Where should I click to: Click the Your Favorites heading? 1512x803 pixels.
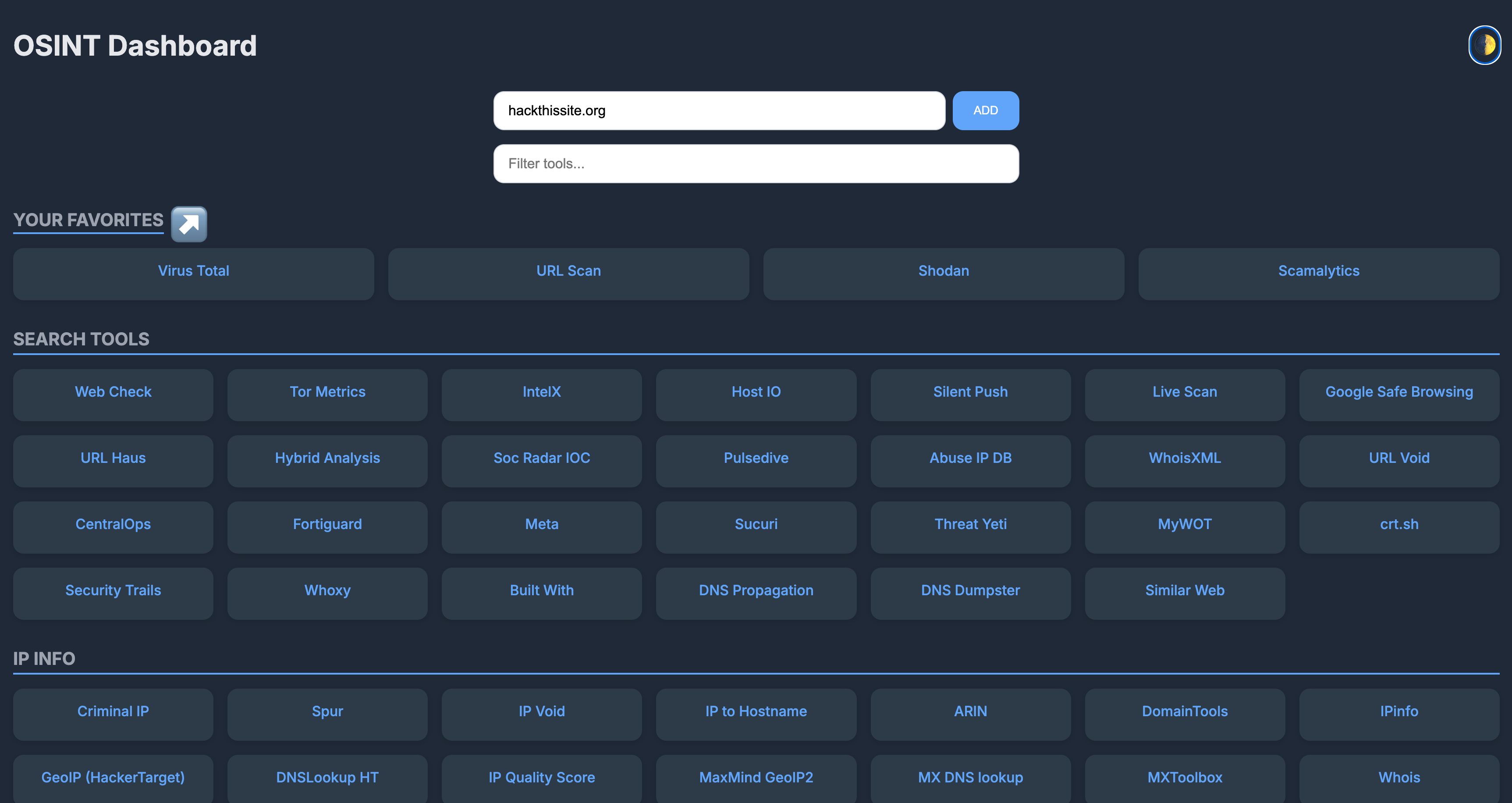(88, 220)
